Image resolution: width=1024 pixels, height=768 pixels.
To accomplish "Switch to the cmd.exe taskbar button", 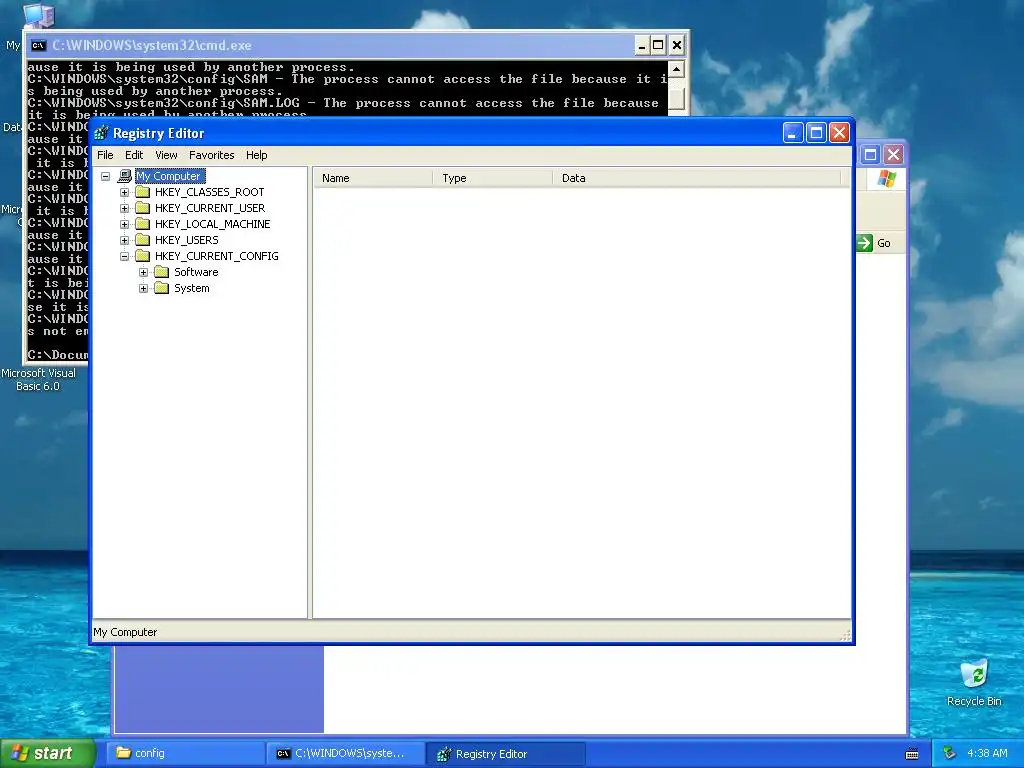I will click(346, 754).
